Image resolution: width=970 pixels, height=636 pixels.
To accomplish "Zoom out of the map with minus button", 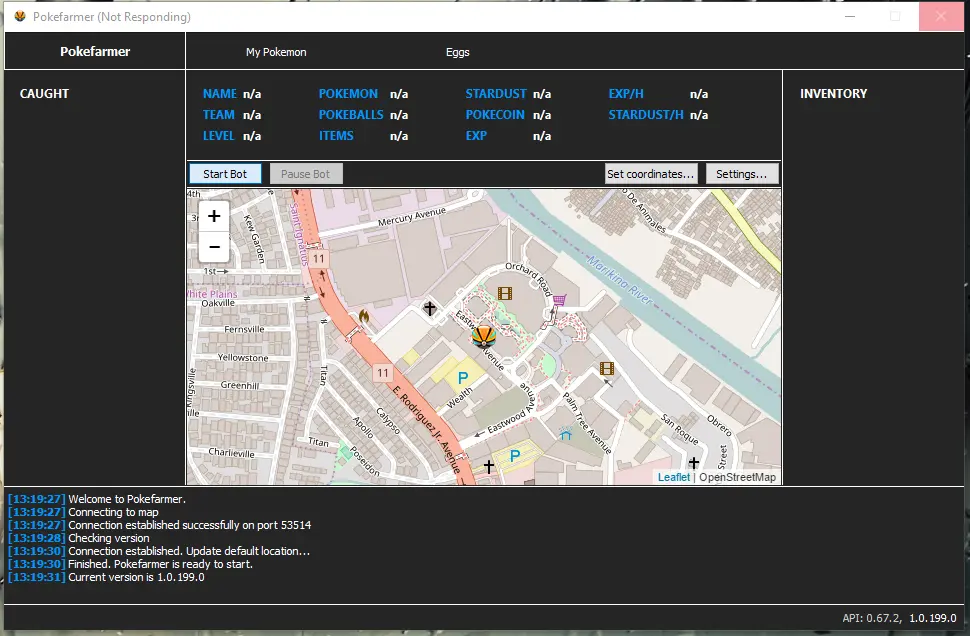I will [x=214, y=247].
